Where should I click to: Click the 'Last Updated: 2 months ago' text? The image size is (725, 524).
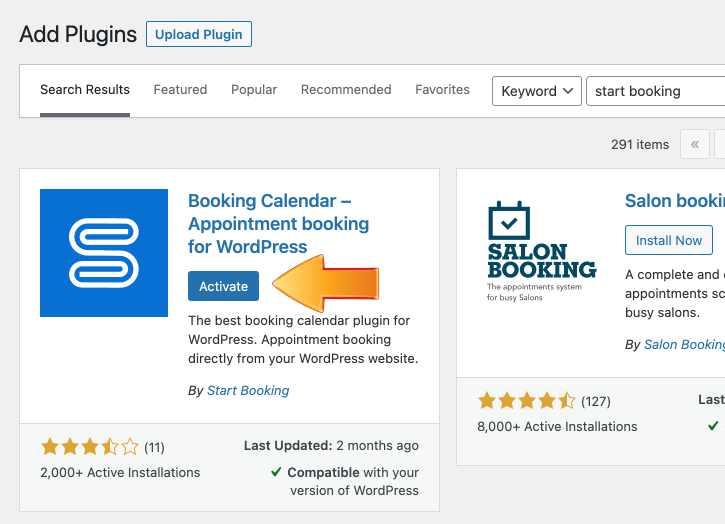(x=331, y=446)
